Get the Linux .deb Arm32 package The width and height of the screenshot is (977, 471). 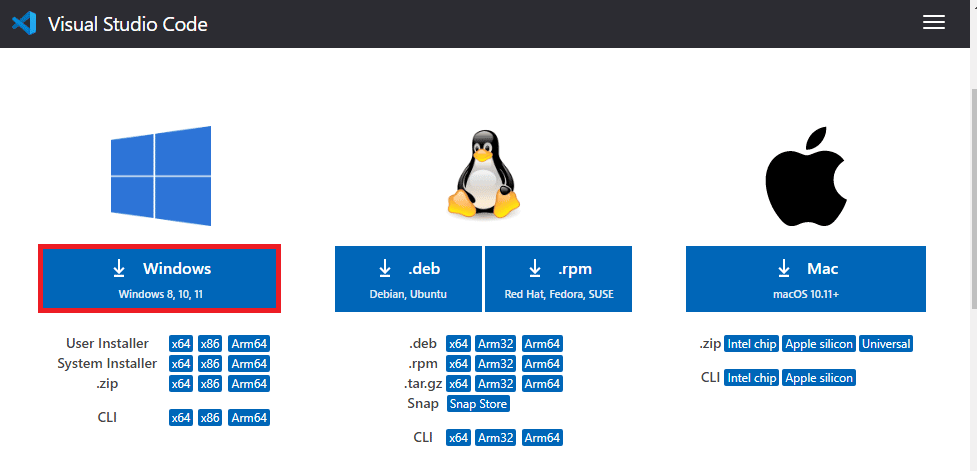496,344
